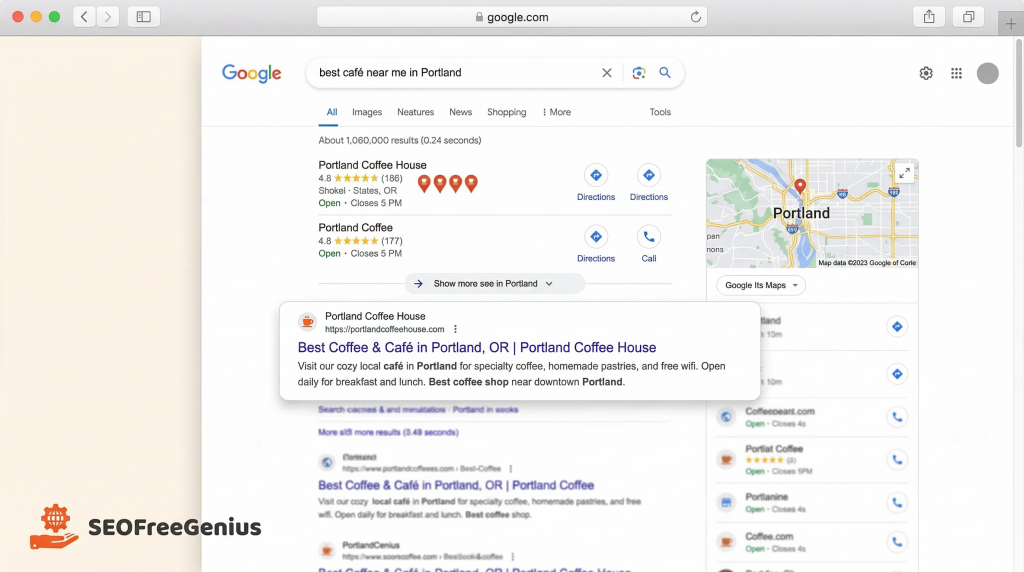Open the Google settings gear

[926, 73]
